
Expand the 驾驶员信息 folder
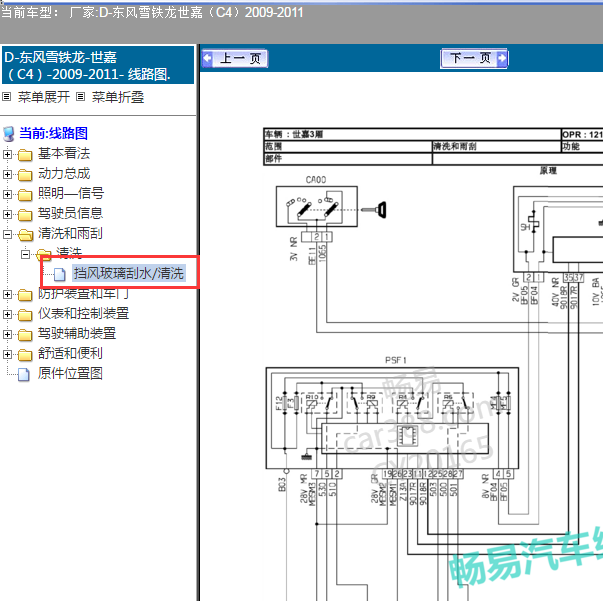7,214
